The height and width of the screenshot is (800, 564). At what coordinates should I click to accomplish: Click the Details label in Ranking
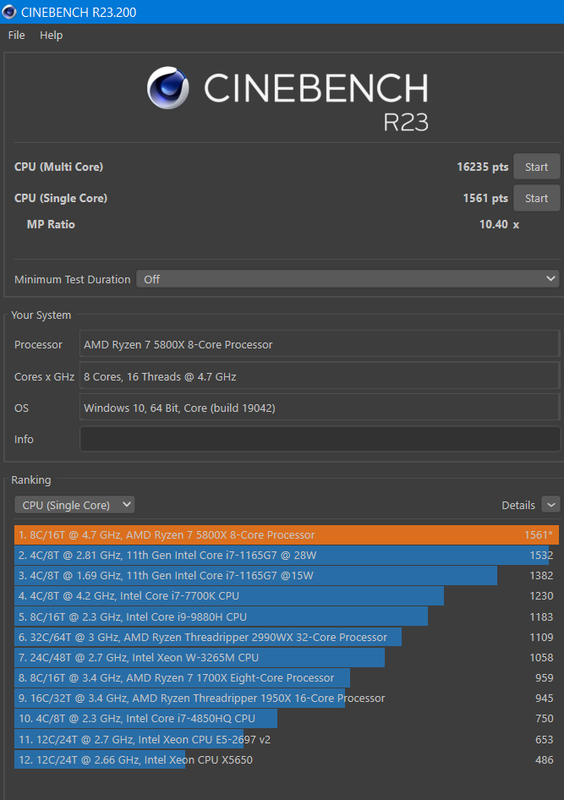(x=518, y=505)
